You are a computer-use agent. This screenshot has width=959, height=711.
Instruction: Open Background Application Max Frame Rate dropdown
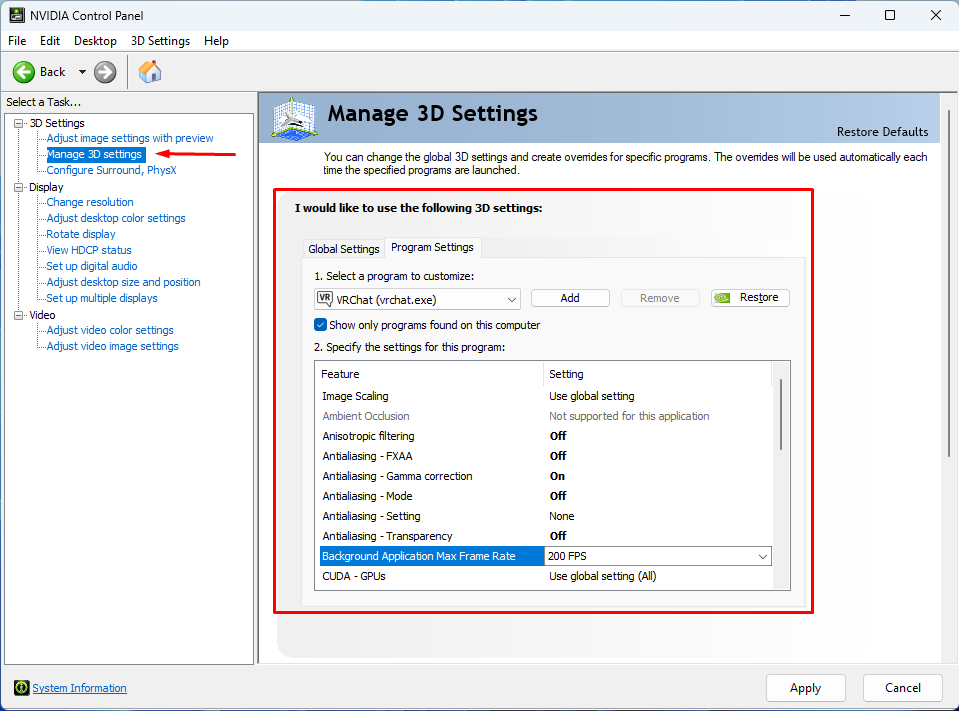pos(763,556)
